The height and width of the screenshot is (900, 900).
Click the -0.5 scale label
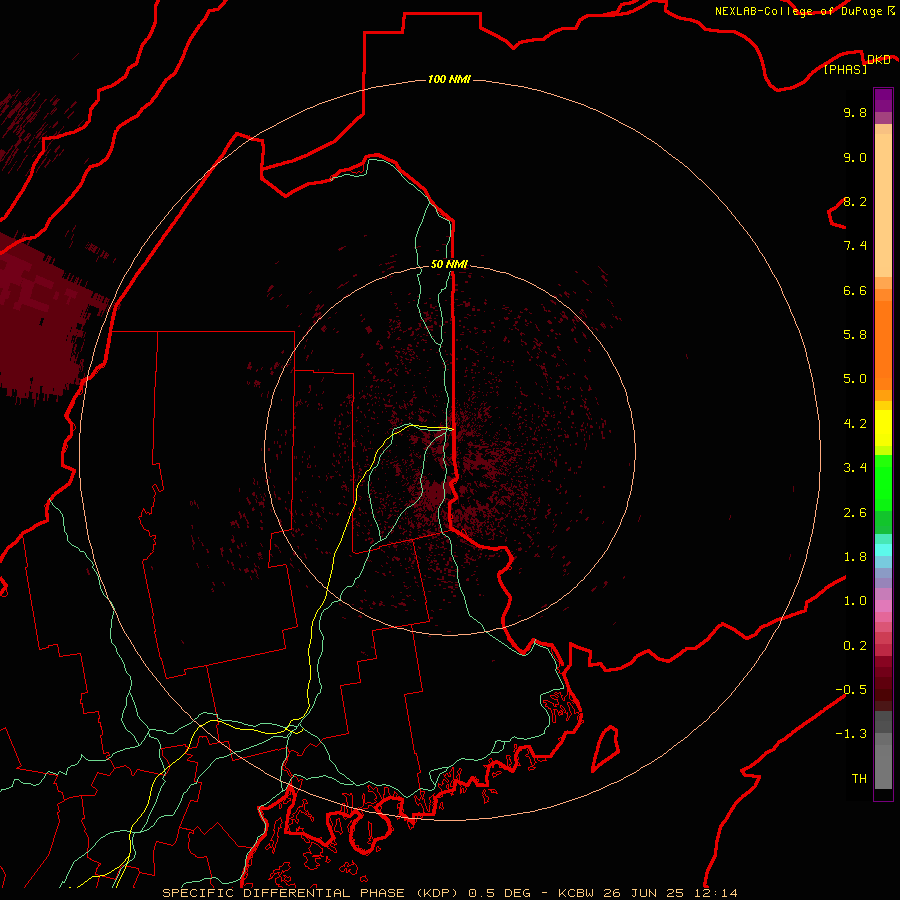(x=851, y=690)
